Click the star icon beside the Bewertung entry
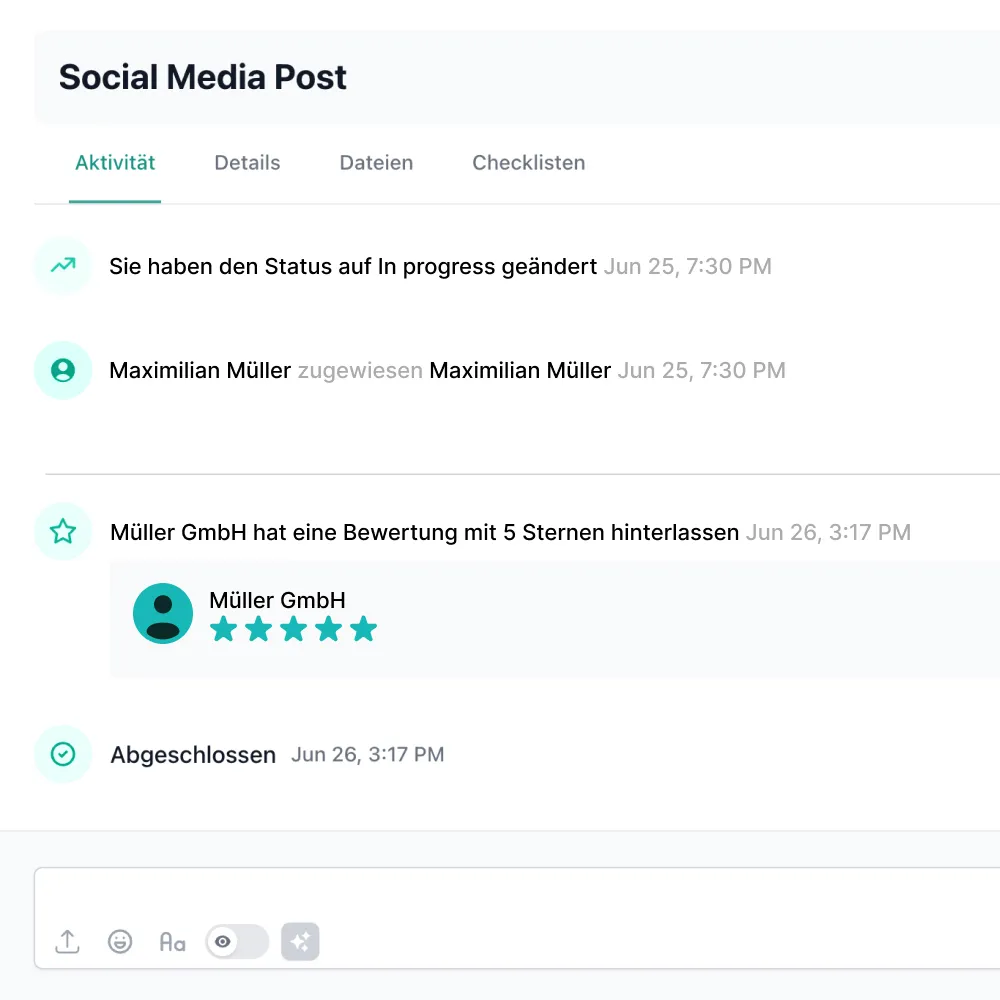Image resolution: width=1000 pixels, height=1000 pixels. tap(62, 531)
